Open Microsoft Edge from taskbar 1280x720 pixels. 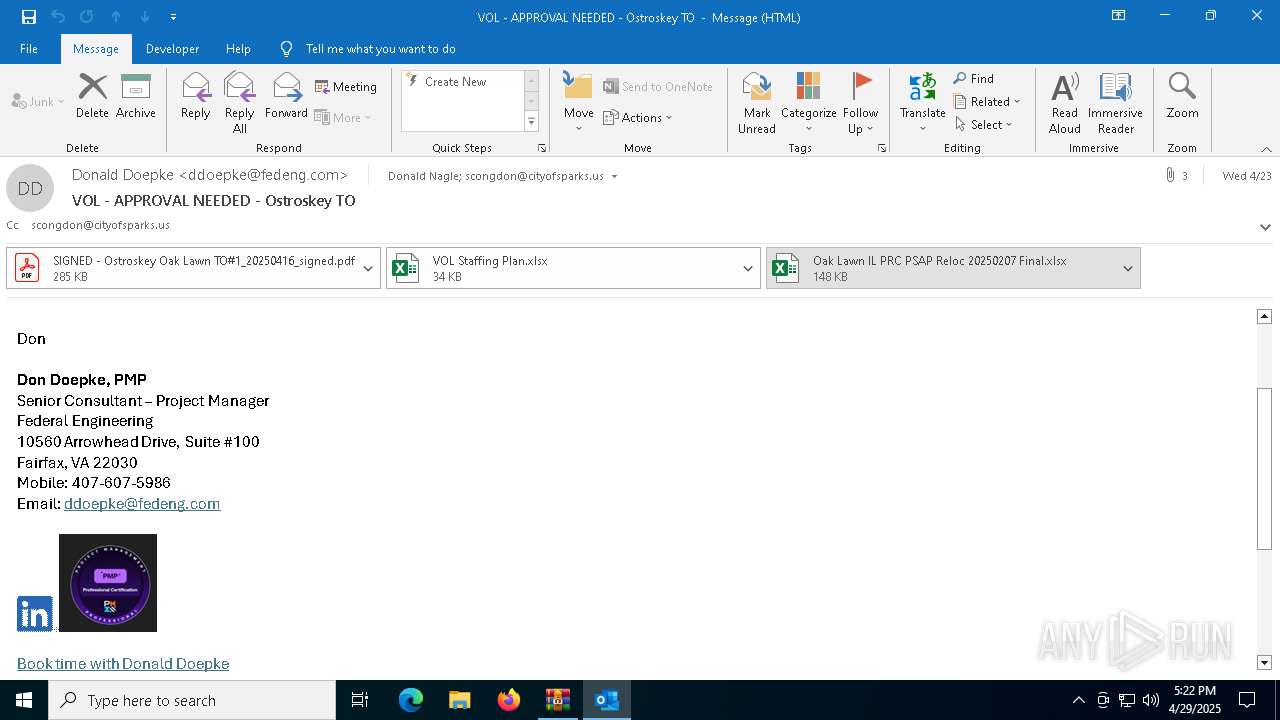[x=411, y=700]
